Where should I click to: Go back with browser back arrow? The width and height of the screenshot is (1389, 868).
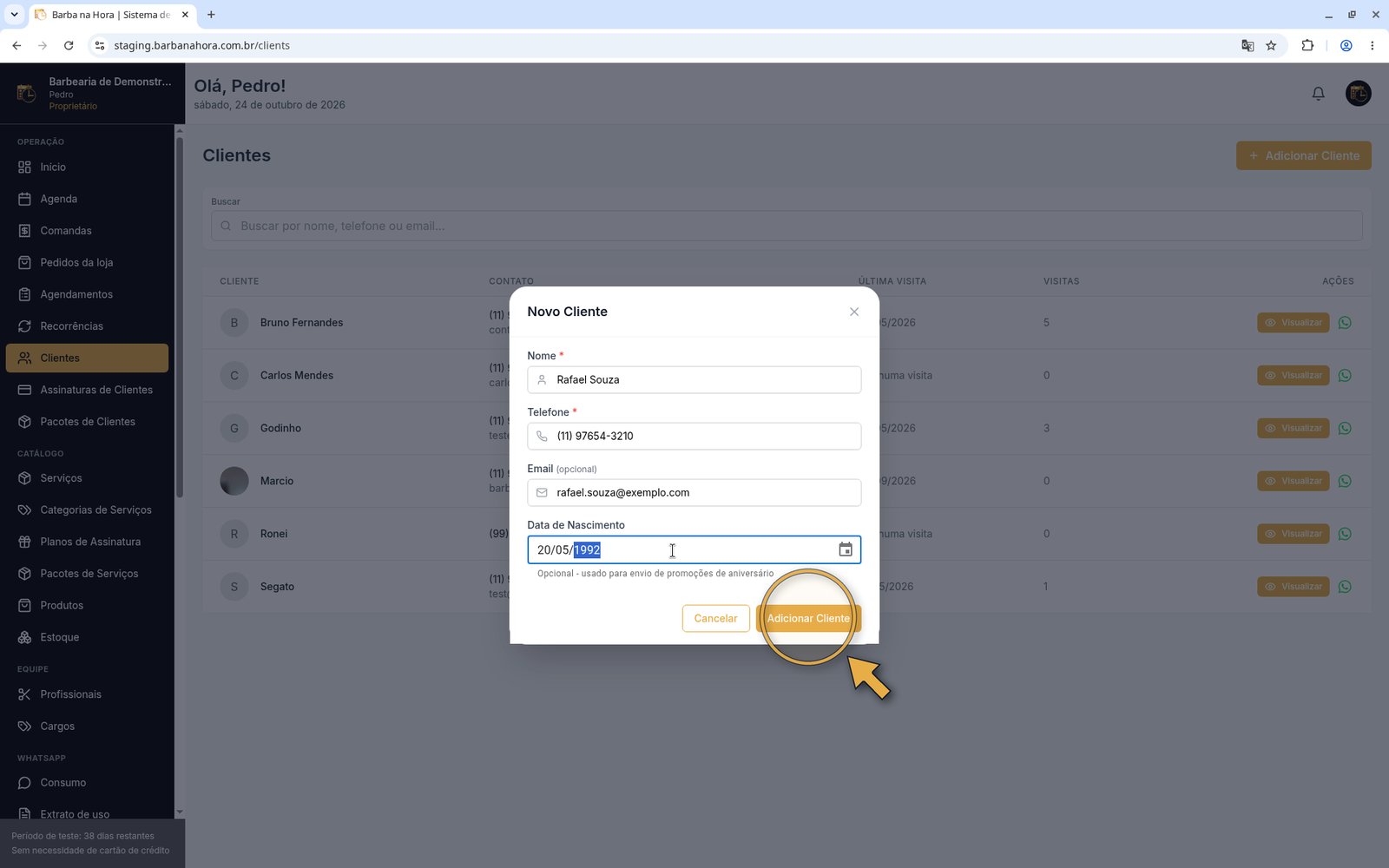coord(16,45)
